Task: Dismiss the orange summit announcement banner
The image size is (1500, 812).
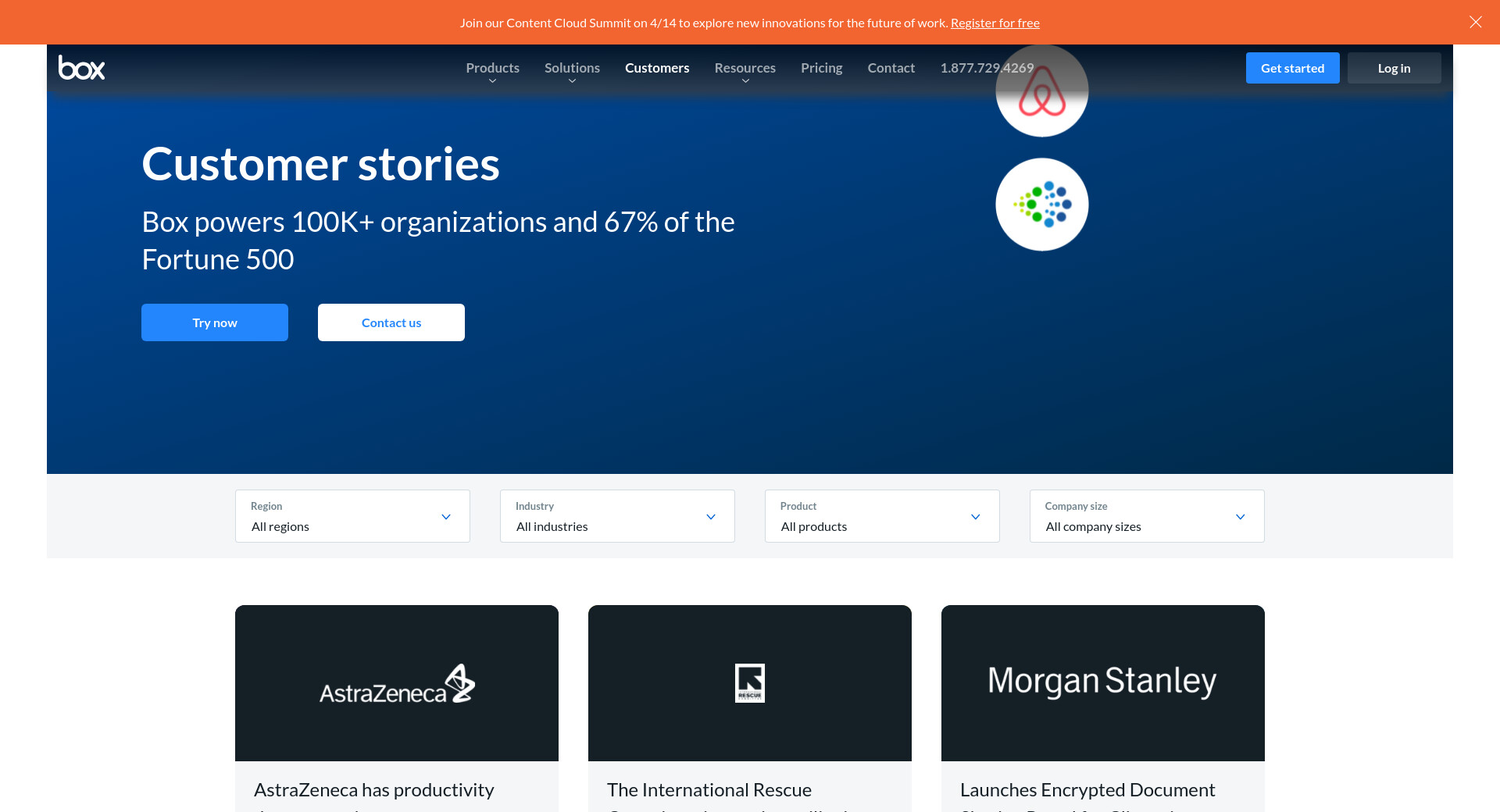Action: [x=1475, y=22]
